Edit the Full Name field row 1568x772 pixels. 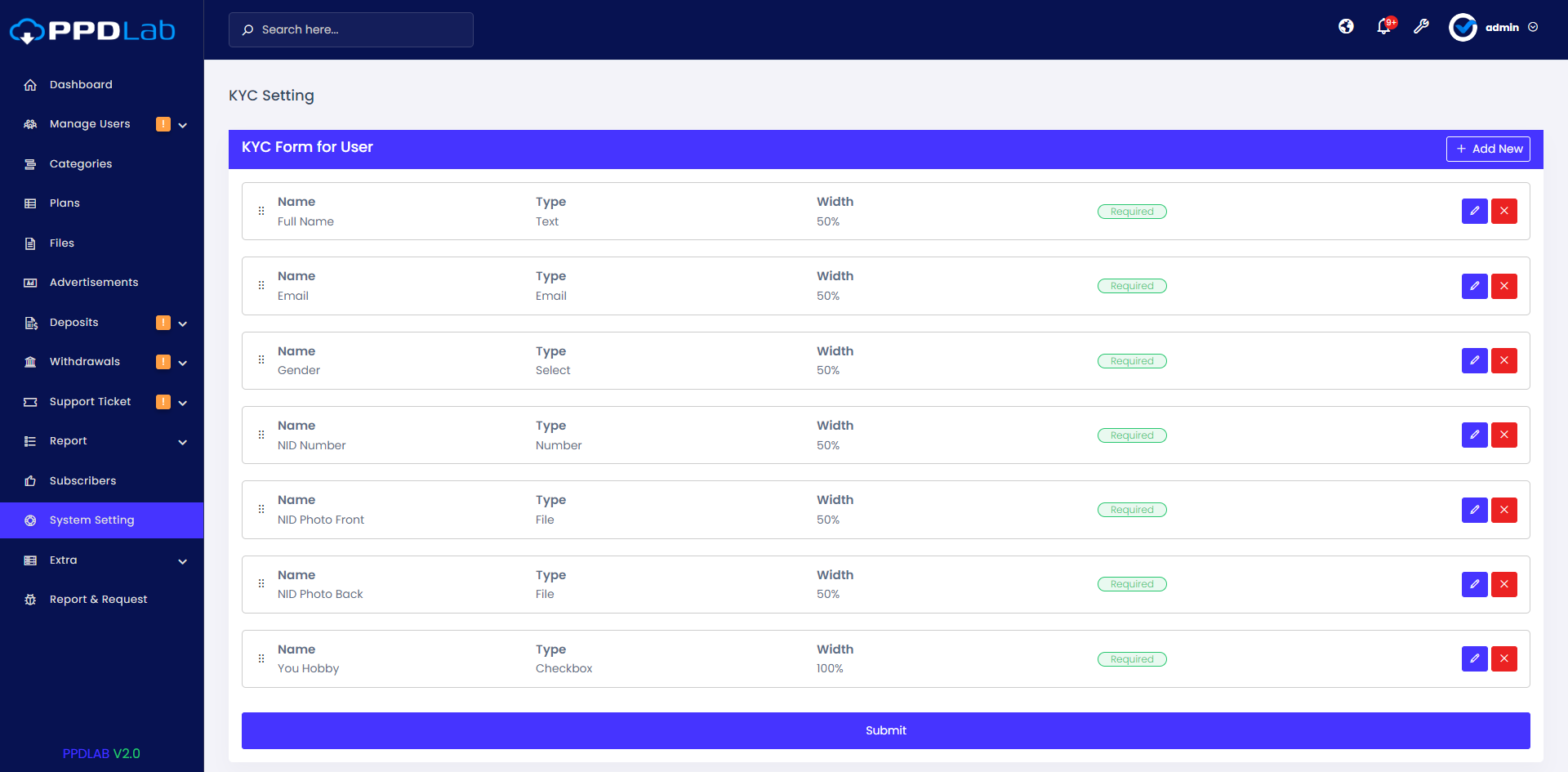(1474, 211)
